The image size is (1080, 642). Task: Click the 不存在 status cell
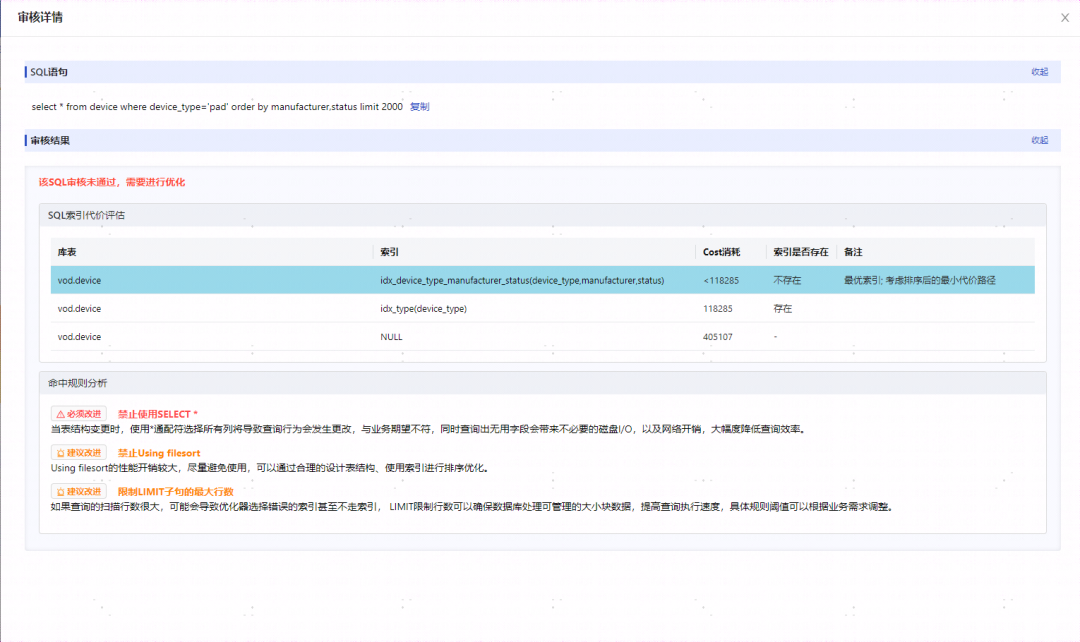point(787,280)
